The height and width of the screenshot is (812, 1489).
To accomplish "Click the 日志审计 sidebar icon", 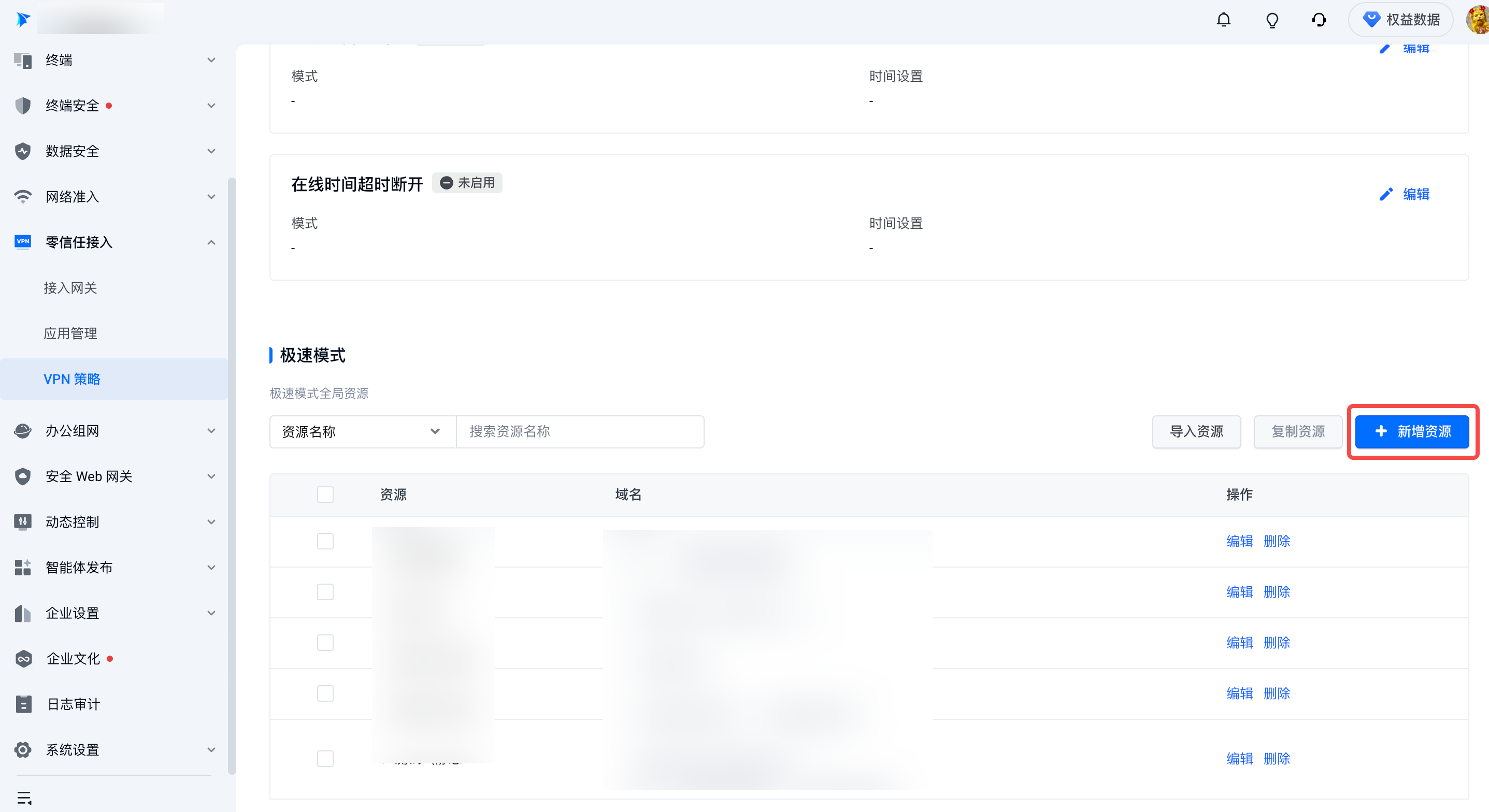I will coord(23,704).
